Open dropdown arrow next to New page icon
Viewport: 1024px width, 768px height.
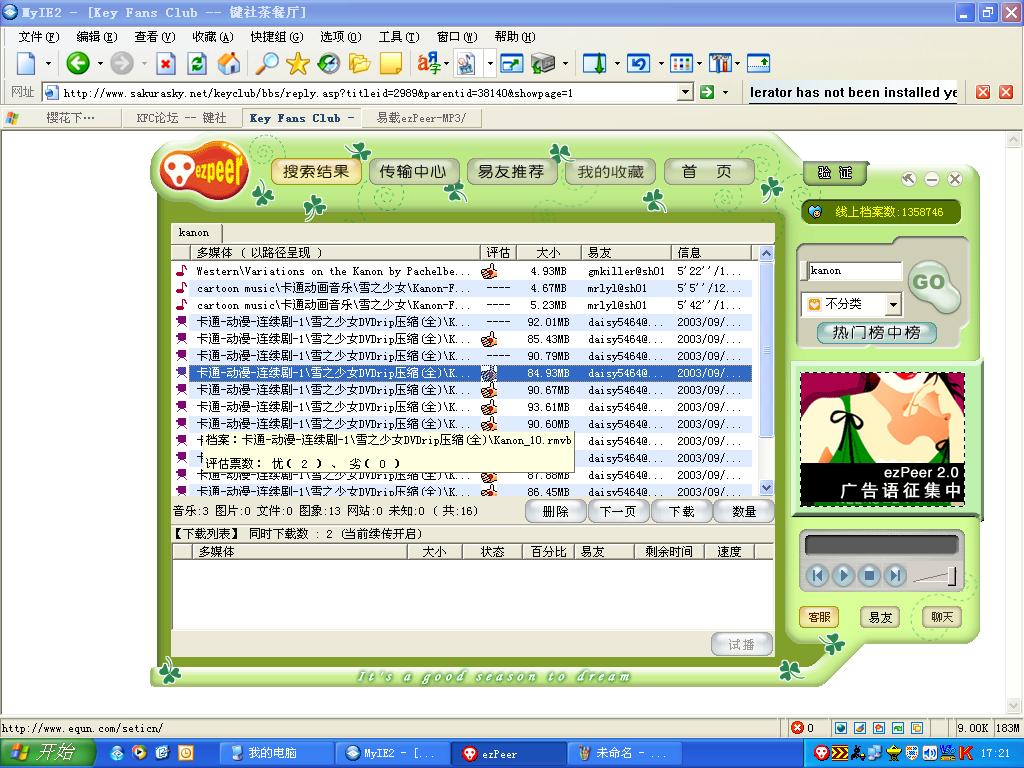click(48, 64)
